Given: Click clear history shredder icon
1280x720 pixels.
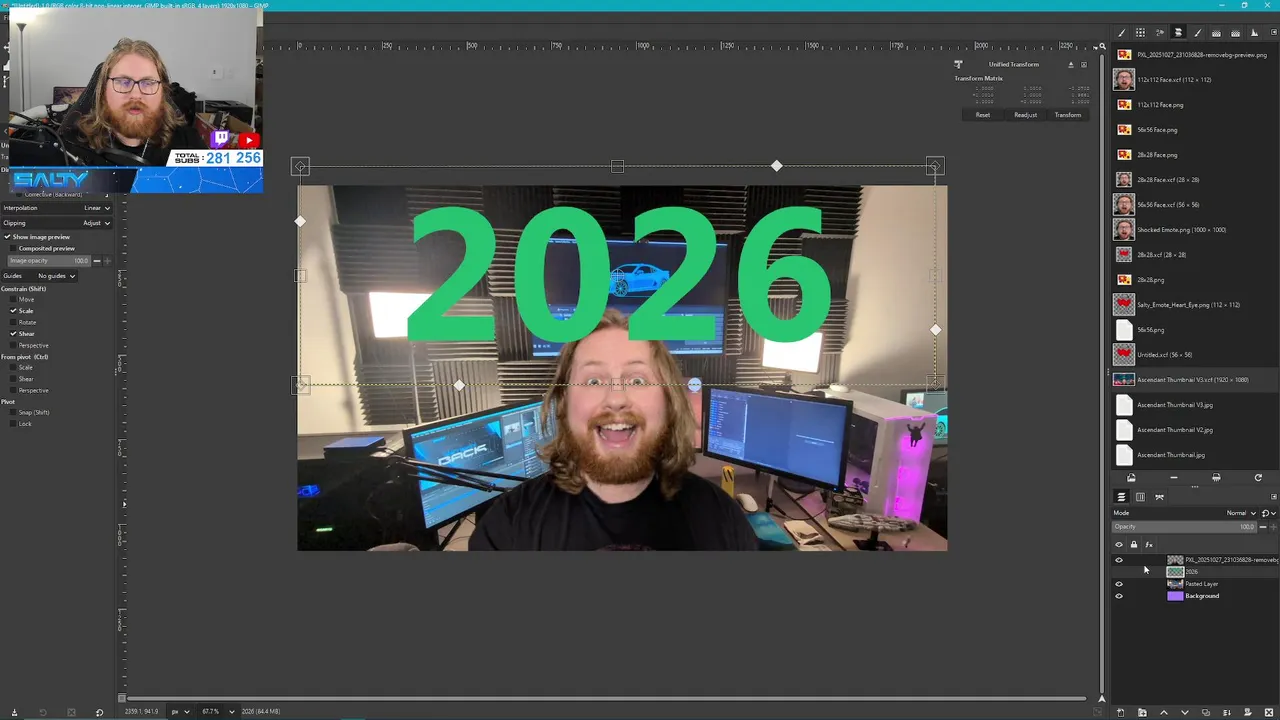Looking at the screenshot, I should (x=1216, y=478).
